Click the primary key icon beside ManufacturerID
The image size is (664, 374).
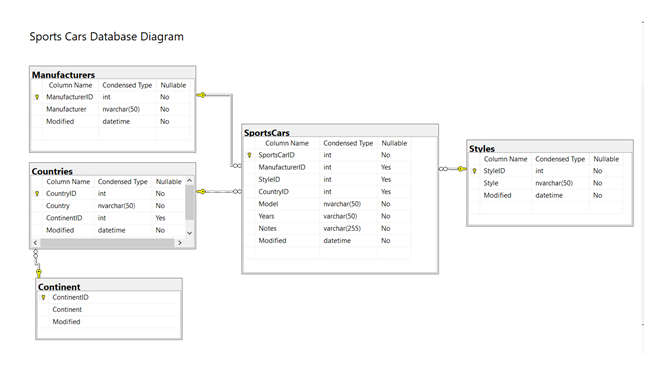(x=37, y=97)
